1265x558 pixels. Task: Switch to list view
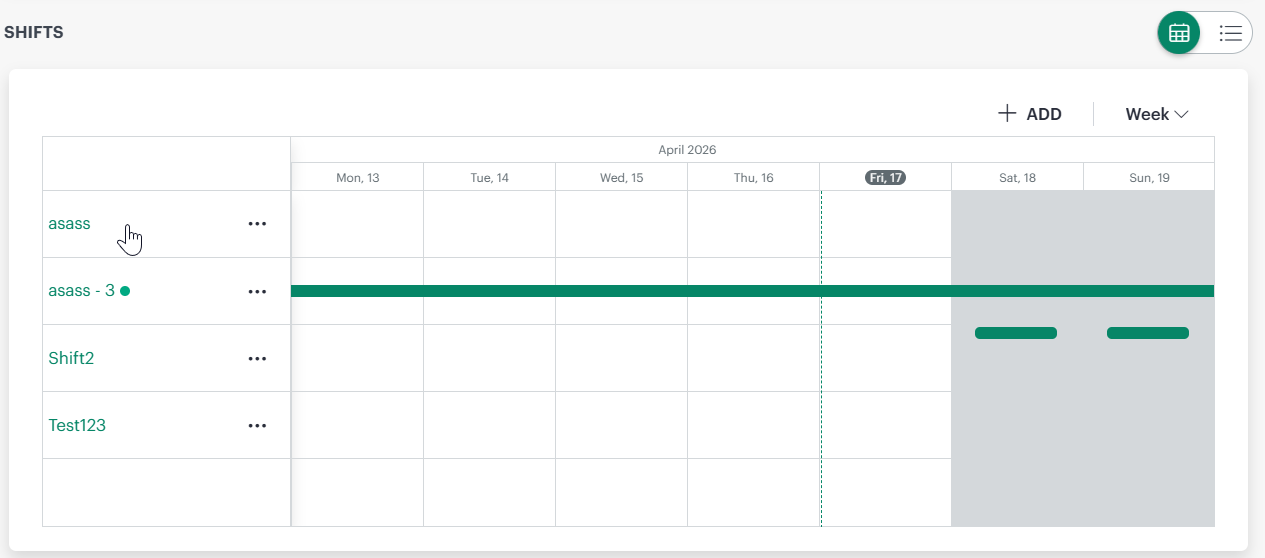click(1230, 33)
